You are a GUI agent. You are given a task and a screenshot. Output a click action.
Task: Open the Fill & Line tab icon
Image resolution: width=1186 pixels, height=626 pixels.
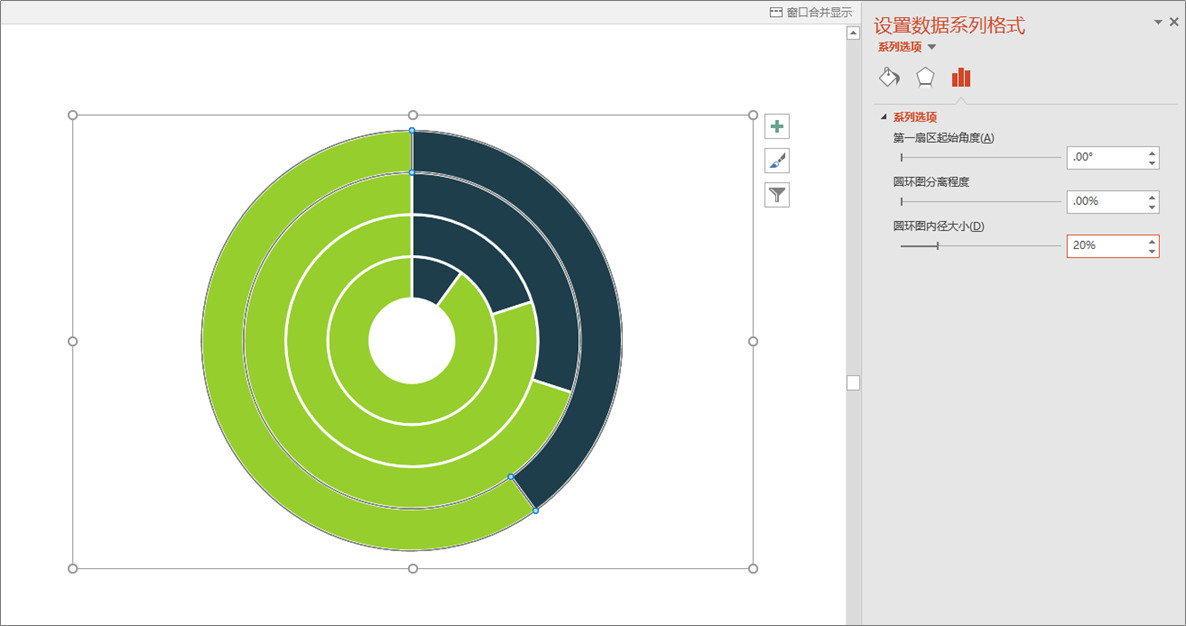(x=890, y=77)
